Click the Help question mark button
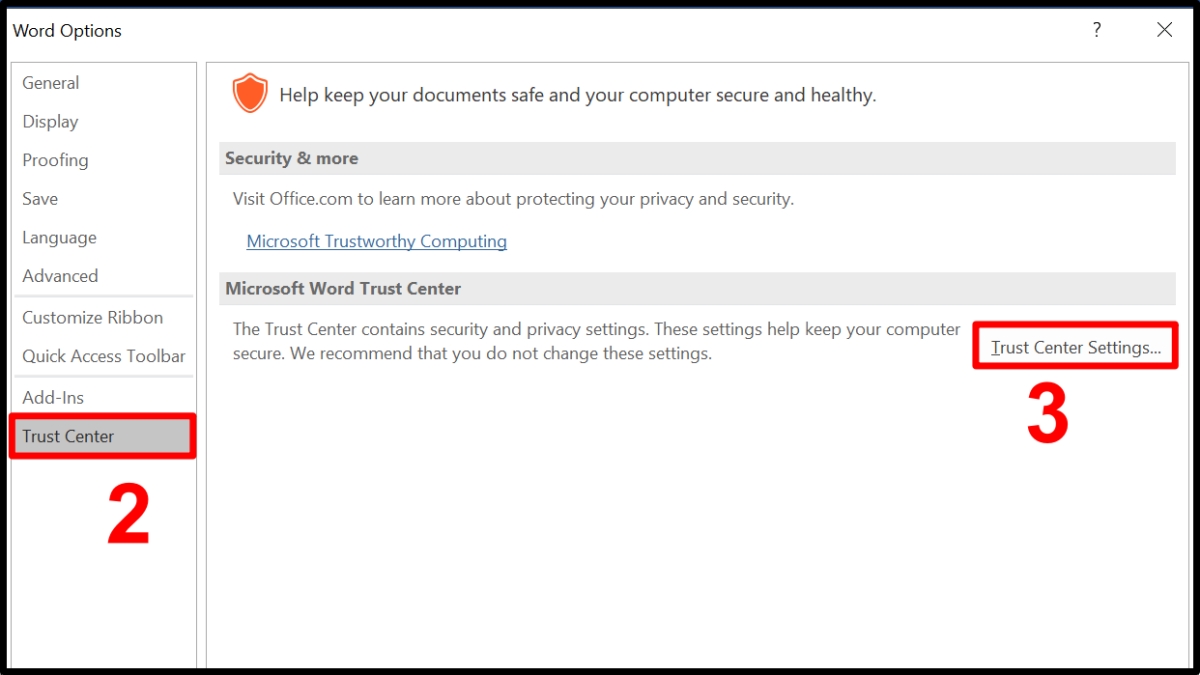Screen dimensions: 1200x675 [1097, 30]
